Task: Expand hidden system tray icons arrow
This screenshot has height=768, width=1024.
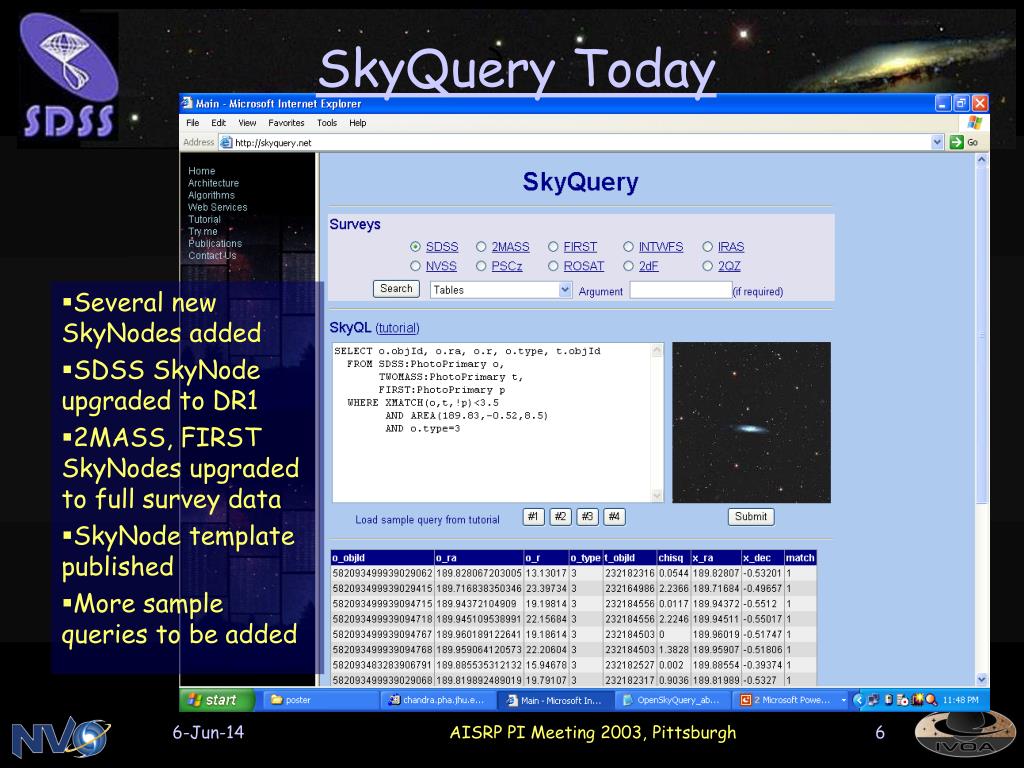Action: click(858, 699)
